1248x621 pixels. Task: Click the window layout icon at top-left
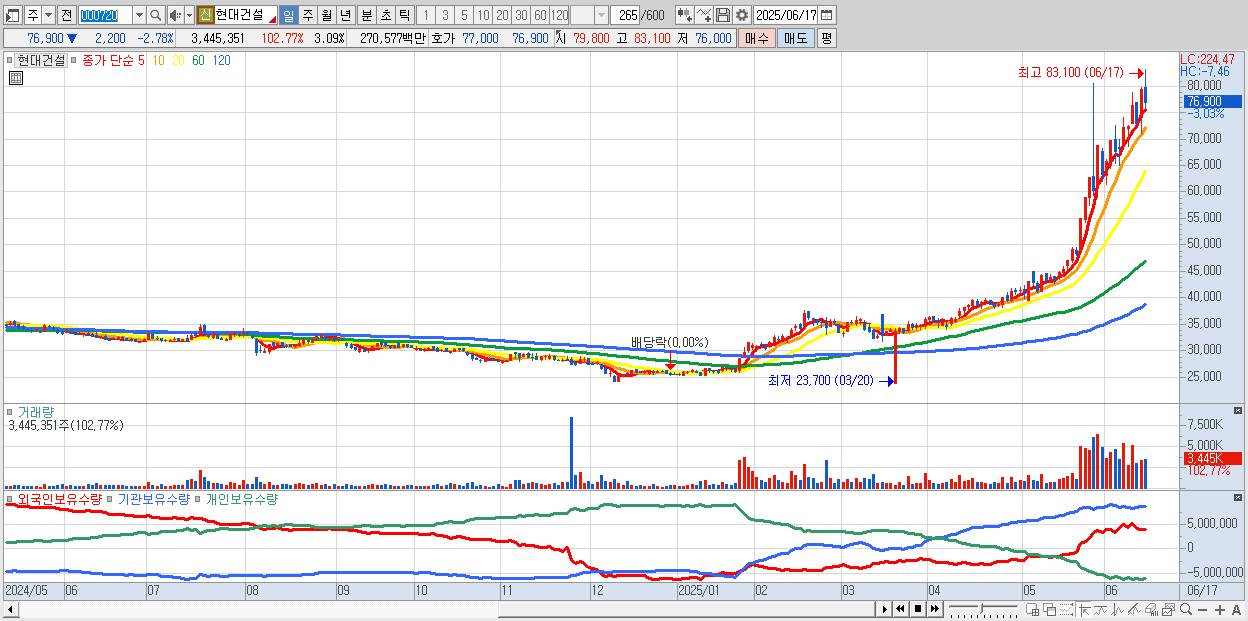pos(13,15)
